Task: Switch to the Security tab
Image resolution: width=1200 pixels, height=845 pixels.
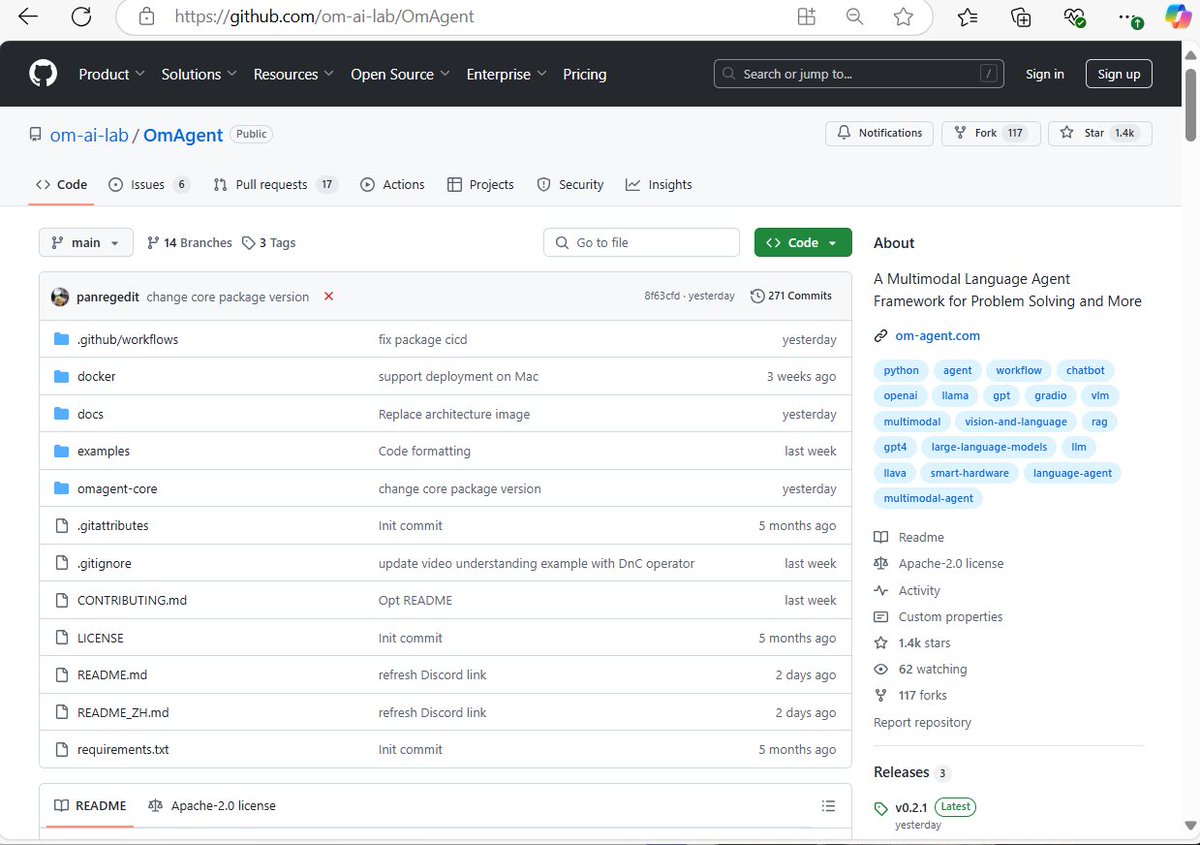Action: (570, 185)
